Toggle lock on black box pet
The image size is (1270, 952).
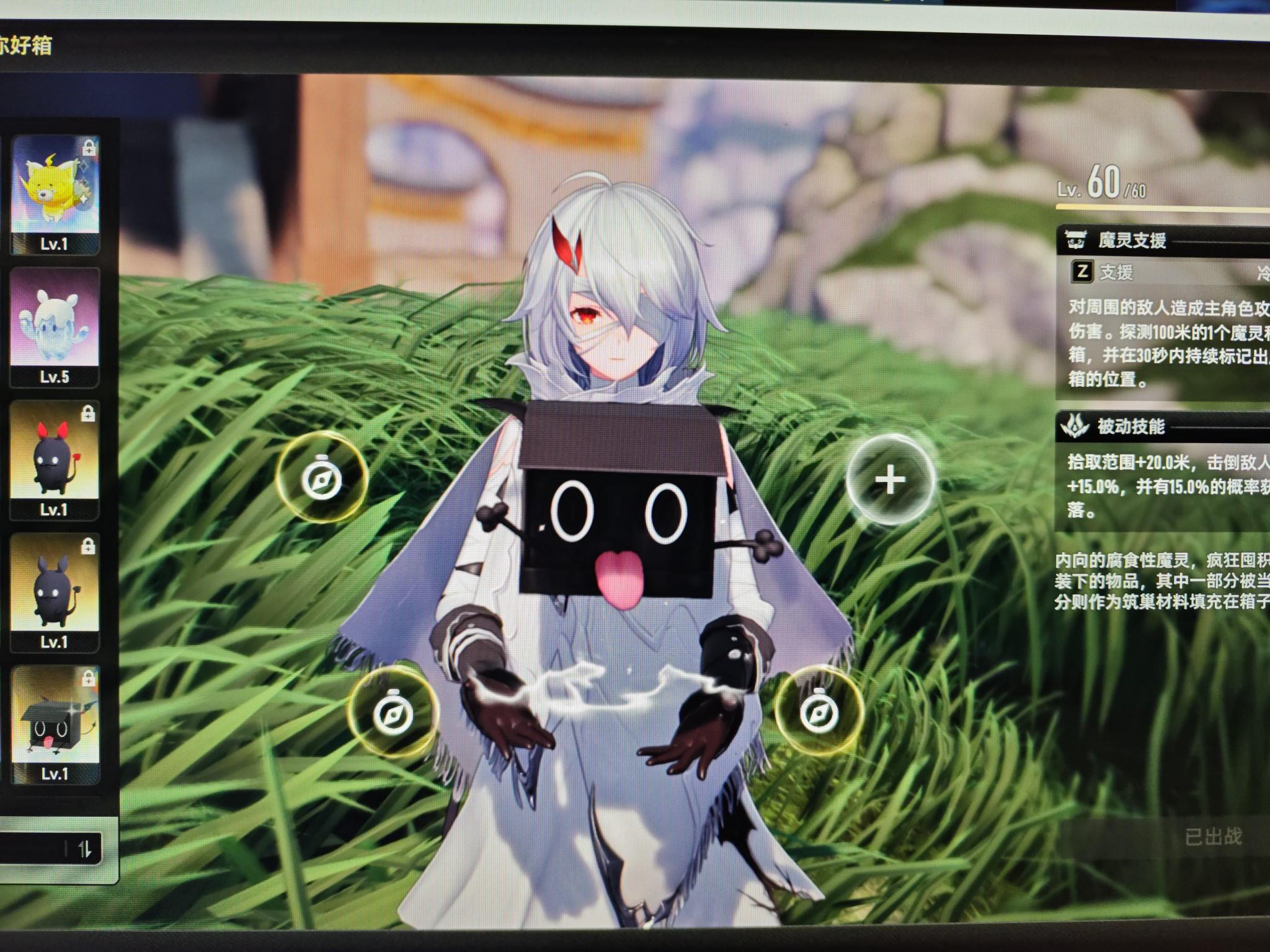tap(88, 679)
